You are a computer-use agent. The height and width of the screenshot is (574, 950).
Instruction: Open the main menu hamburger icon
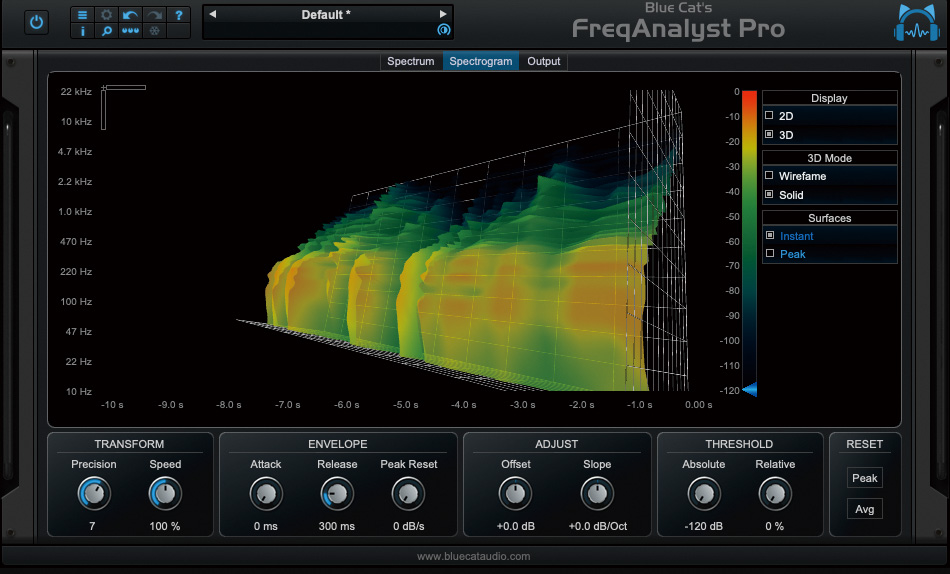[82, 15]
